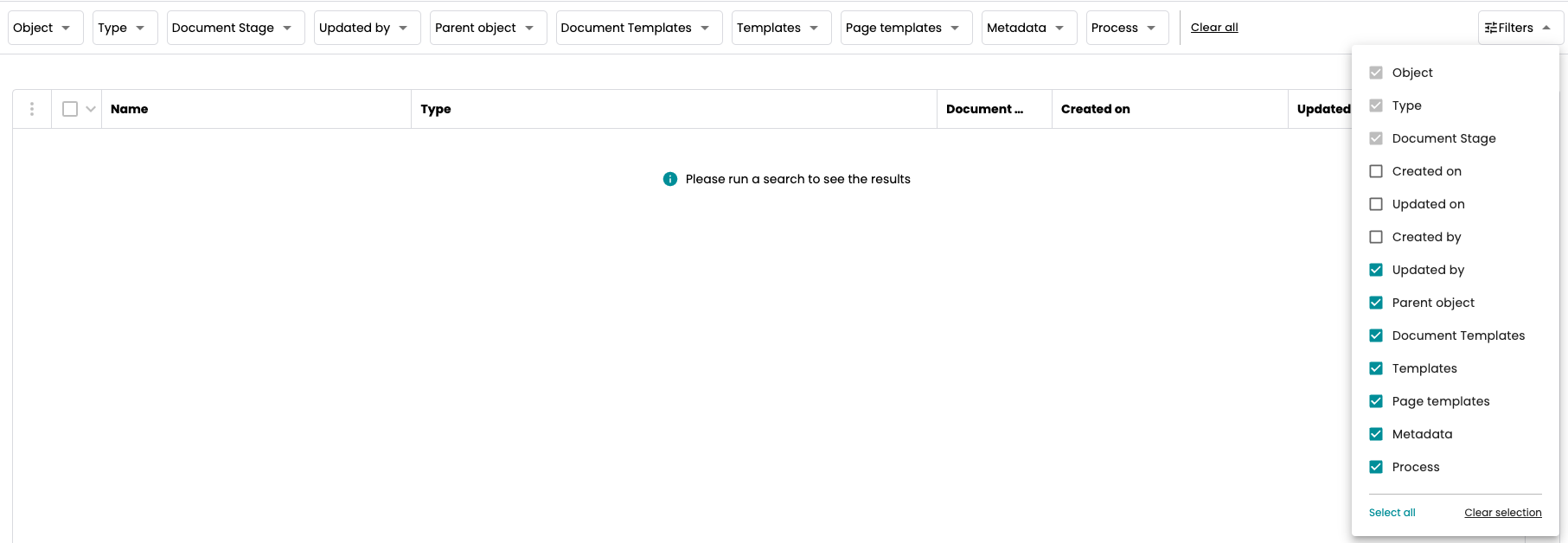Open the Document Templates filter dropdown
1568x543 pixels.
[638, 28]
